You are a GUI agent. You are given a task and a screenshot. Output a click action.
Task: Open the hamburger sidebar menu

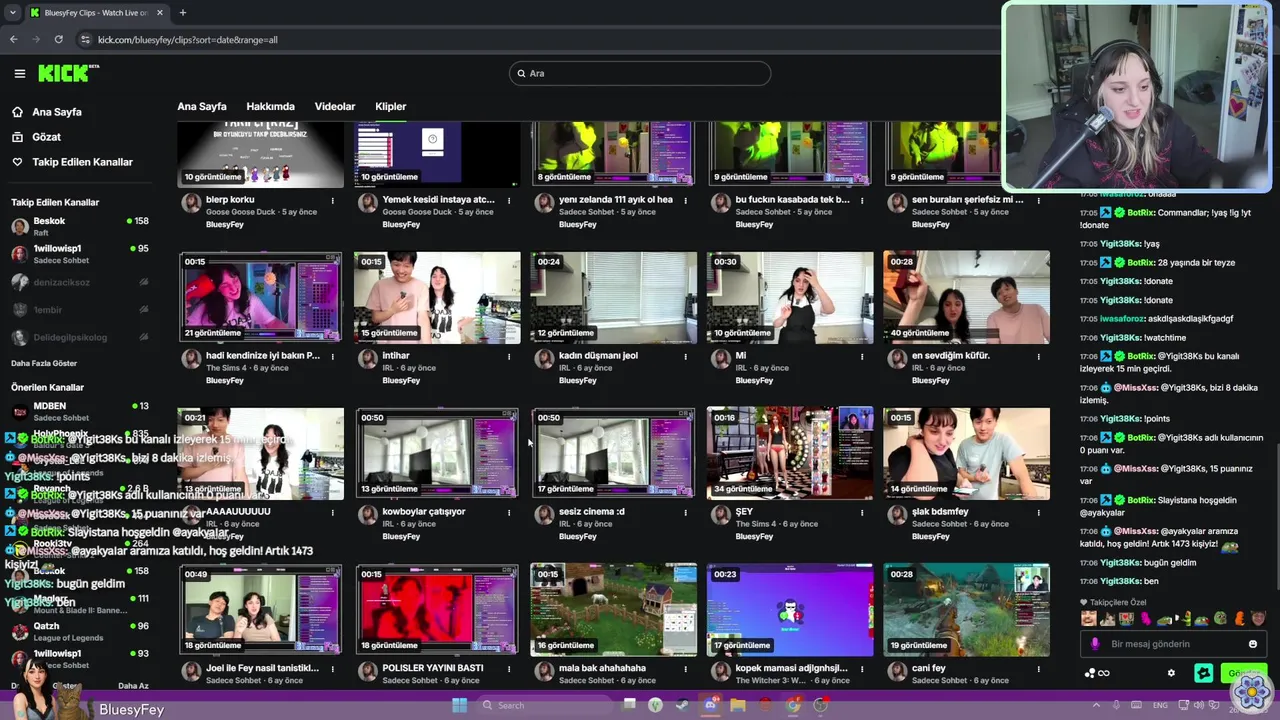[x=19, y=73]
